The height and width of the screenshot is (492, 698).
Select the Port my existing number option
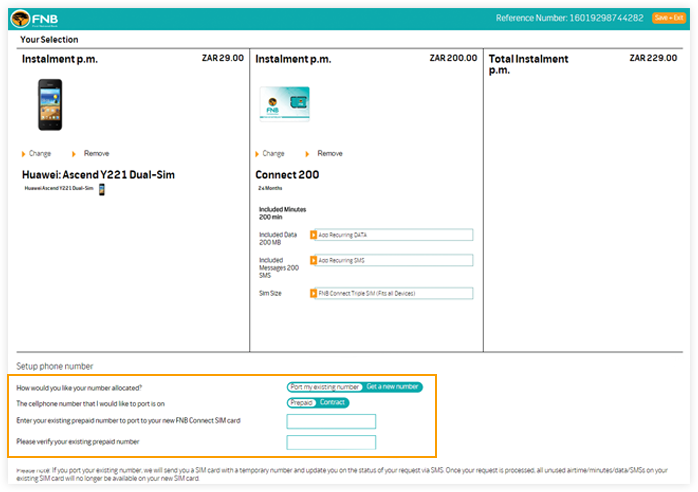tap(323, 387)
